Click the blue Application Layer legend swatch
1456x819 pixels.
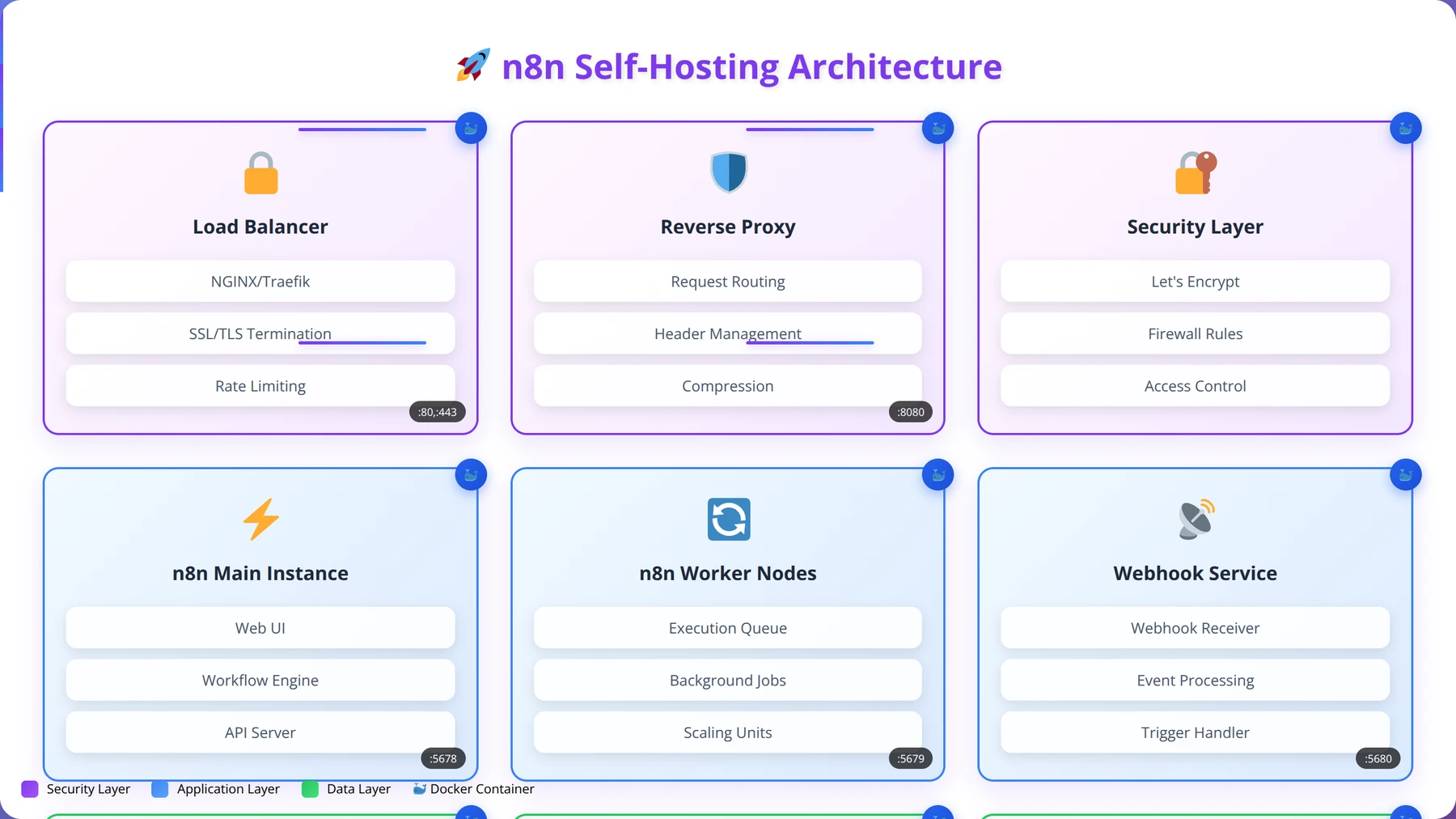pos(160,789)
